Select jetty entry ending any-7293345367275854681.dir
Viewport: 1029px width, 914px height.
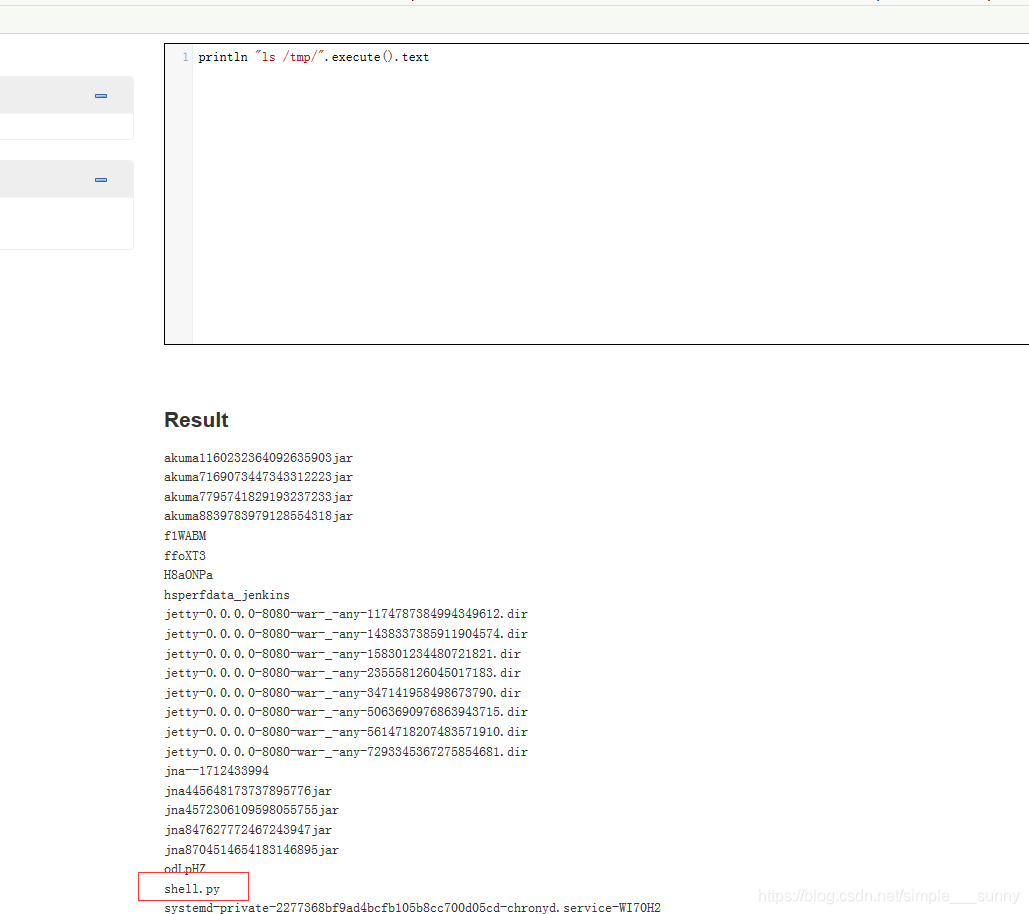(x=346, y=752)
